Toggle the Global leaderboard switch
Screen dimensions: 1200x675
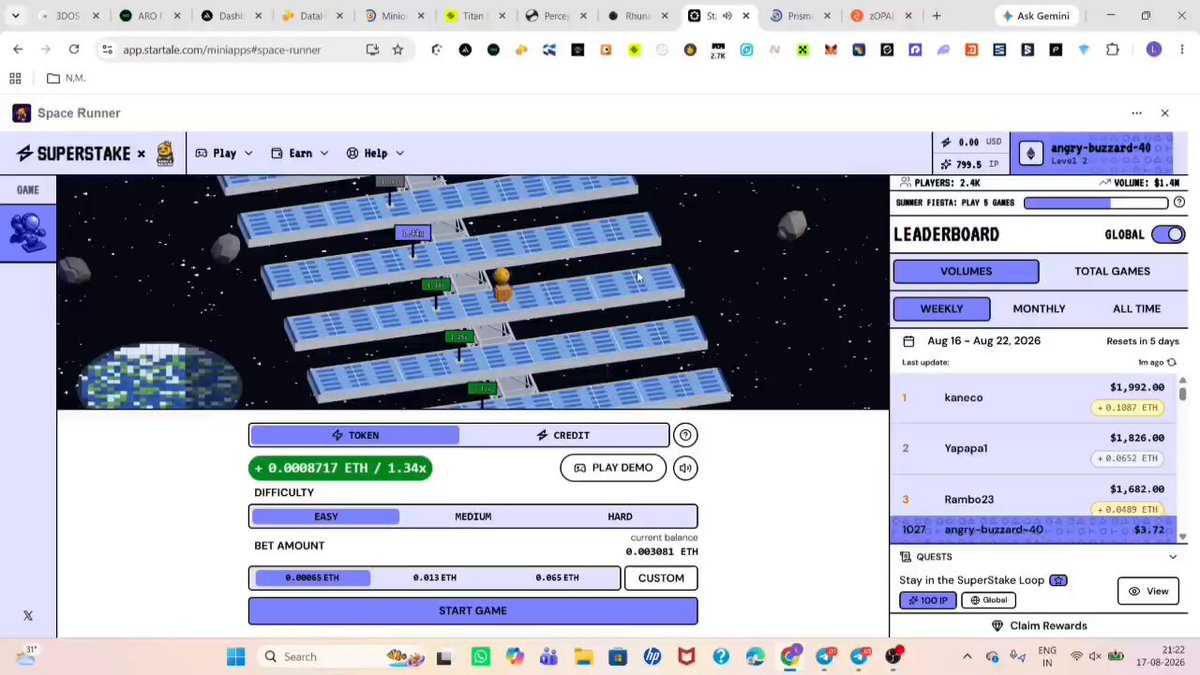pos(1168,234)
